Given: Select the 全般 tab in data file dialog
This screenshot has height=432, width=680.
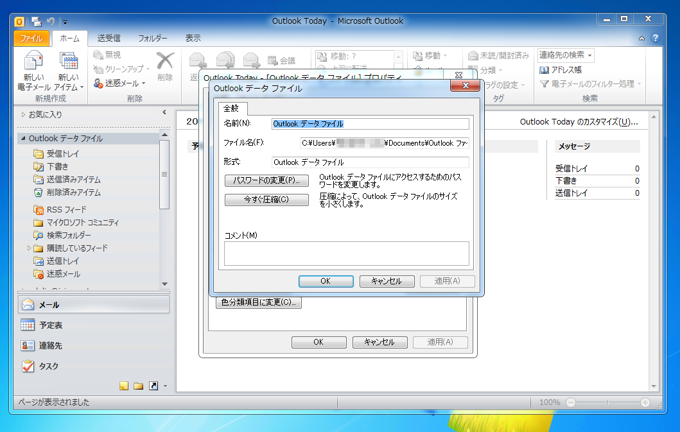Looking at the screenshot, I should pyautogui.click(x=232, y=108).
